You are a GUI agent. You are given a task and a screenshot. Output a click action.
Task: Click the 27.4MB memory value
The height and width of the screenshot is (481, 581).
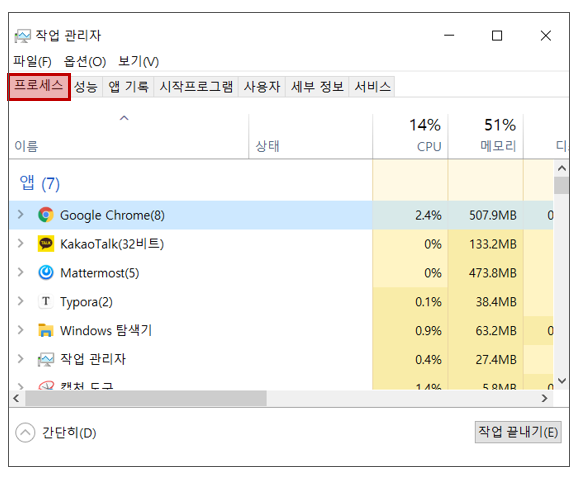[x=496, y=359]
